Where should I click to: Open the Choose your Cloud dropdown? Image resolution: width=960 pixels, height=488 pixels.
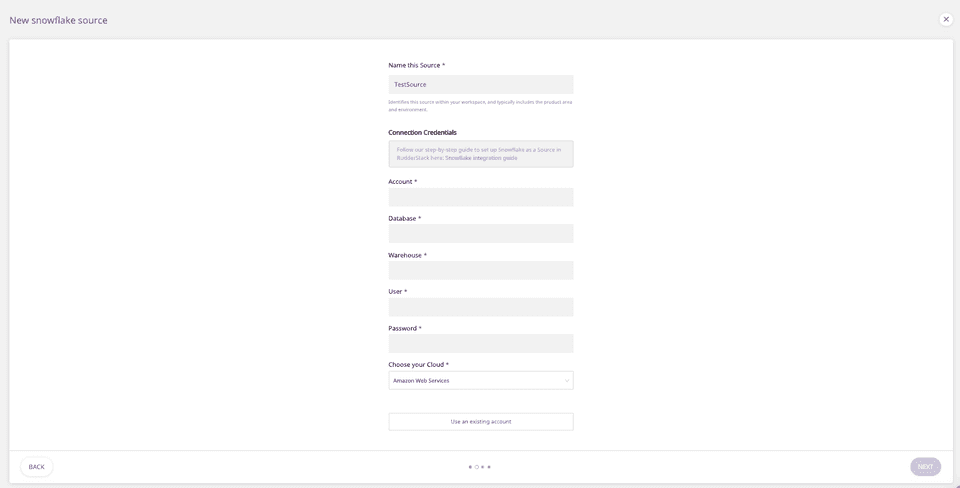point(480,381)
